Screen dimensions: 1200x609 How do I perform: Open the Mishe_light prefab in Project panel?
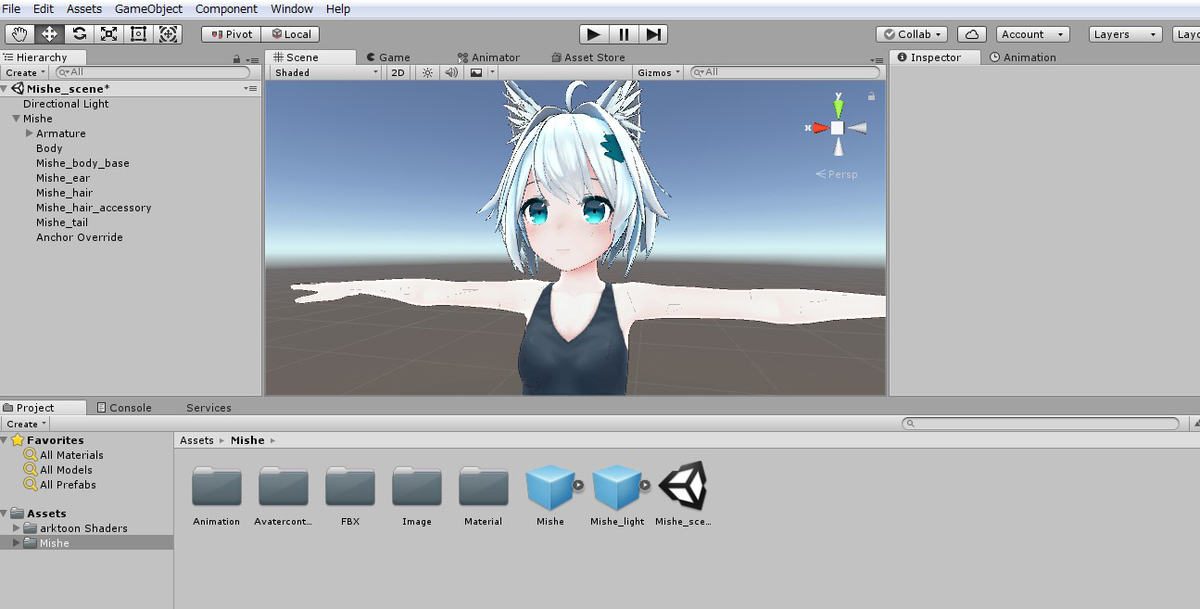[x=617, y=488]
